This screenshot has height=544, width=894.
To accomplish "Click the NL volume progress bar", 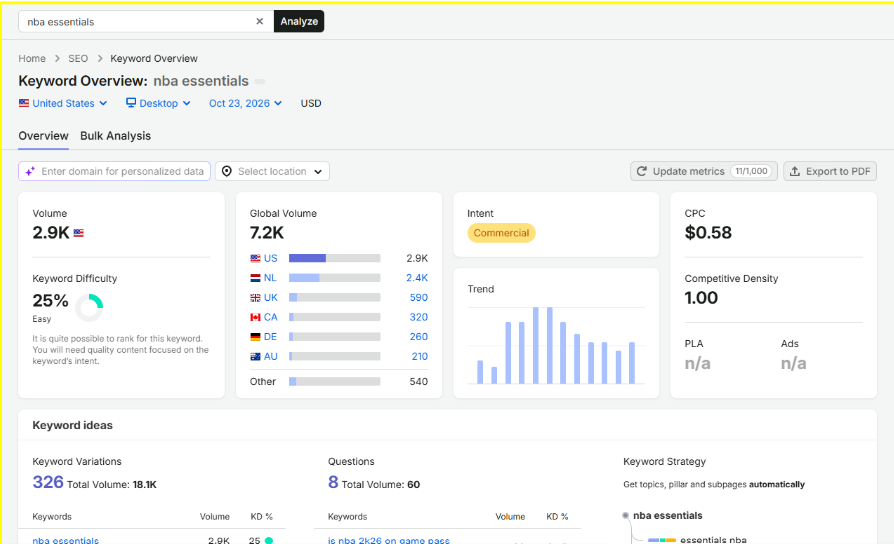I will (x=335, y=278).
